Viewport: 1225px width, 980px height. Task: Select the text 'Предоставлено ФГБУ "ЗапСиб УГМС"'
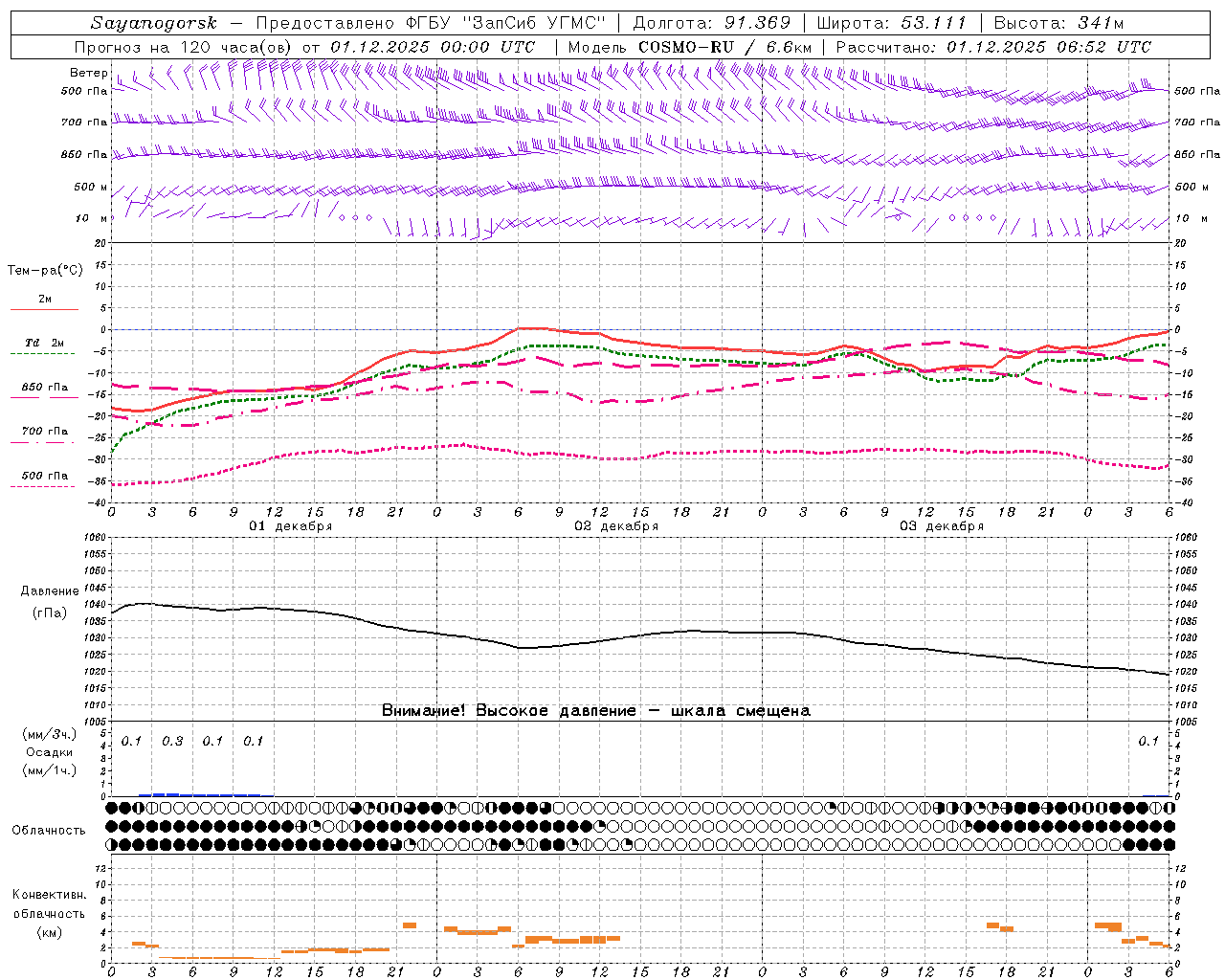(432, 23)
